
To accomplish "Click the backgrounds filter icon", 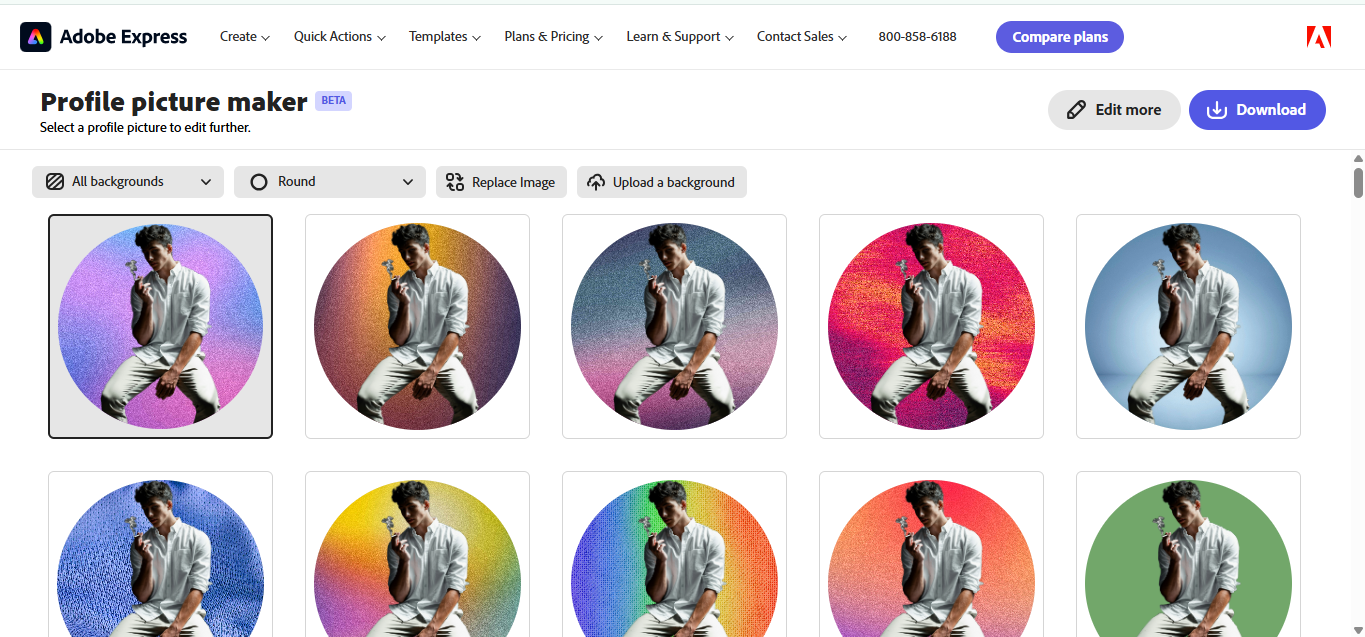I will [56, 181].
